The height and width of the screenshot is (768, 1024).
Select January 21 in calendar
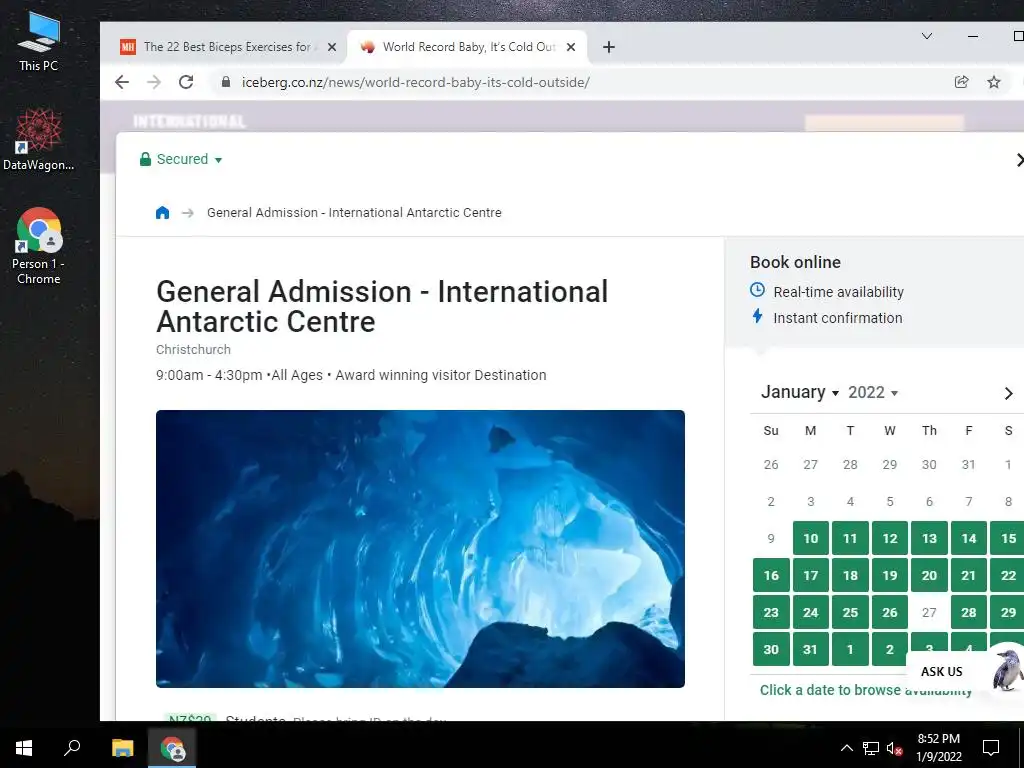click(968, 575)
